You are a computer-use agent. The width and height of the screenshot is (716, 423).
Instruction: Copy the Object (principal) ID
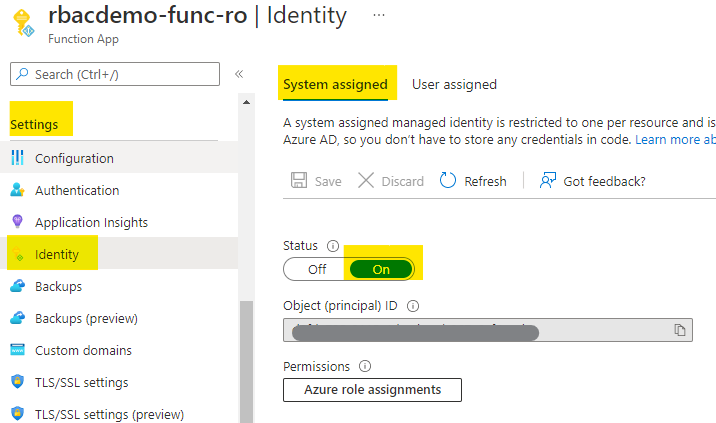679,330
